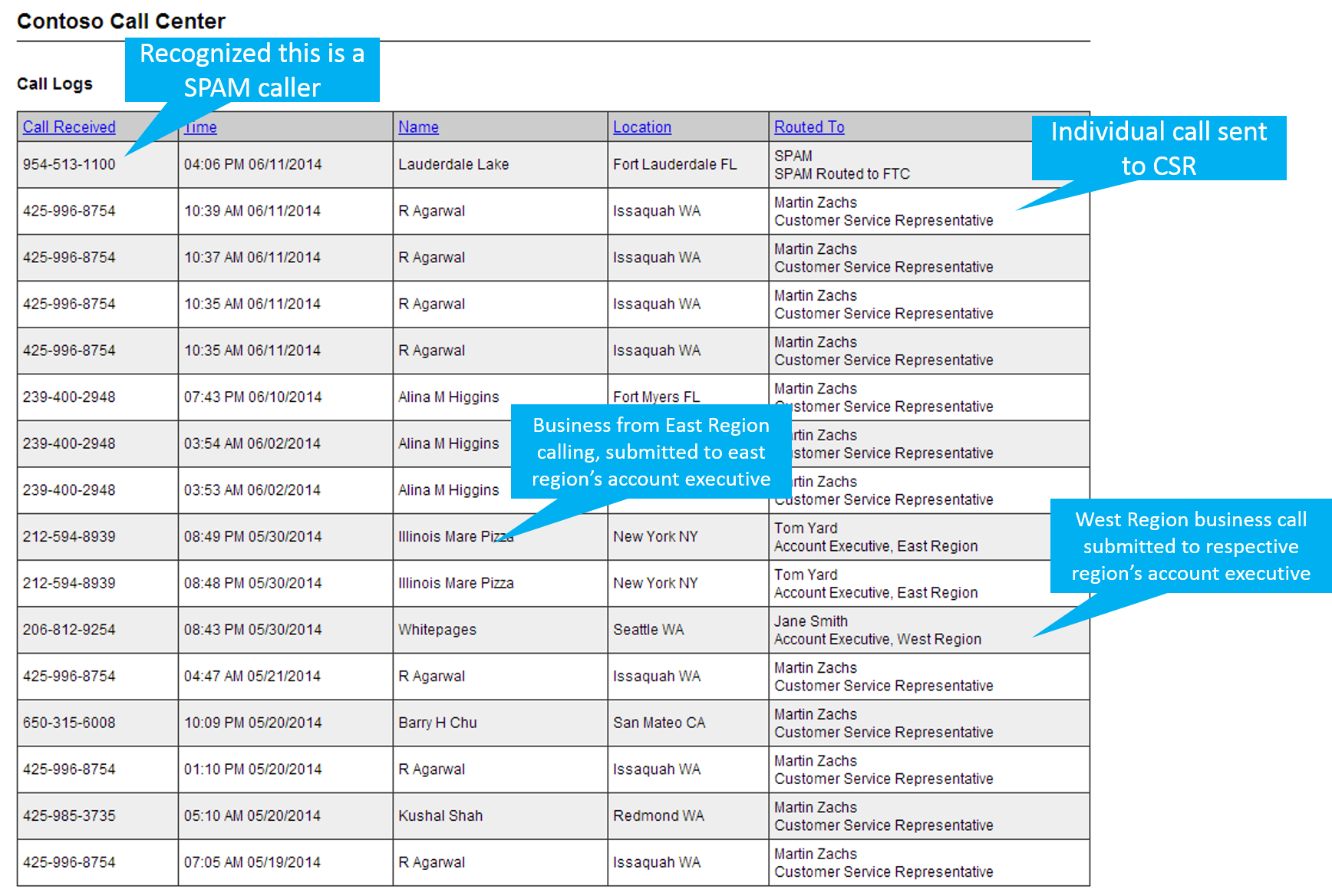Select phone number 425-985-3735
The image size is (1332, 896).
pos(69,816)
